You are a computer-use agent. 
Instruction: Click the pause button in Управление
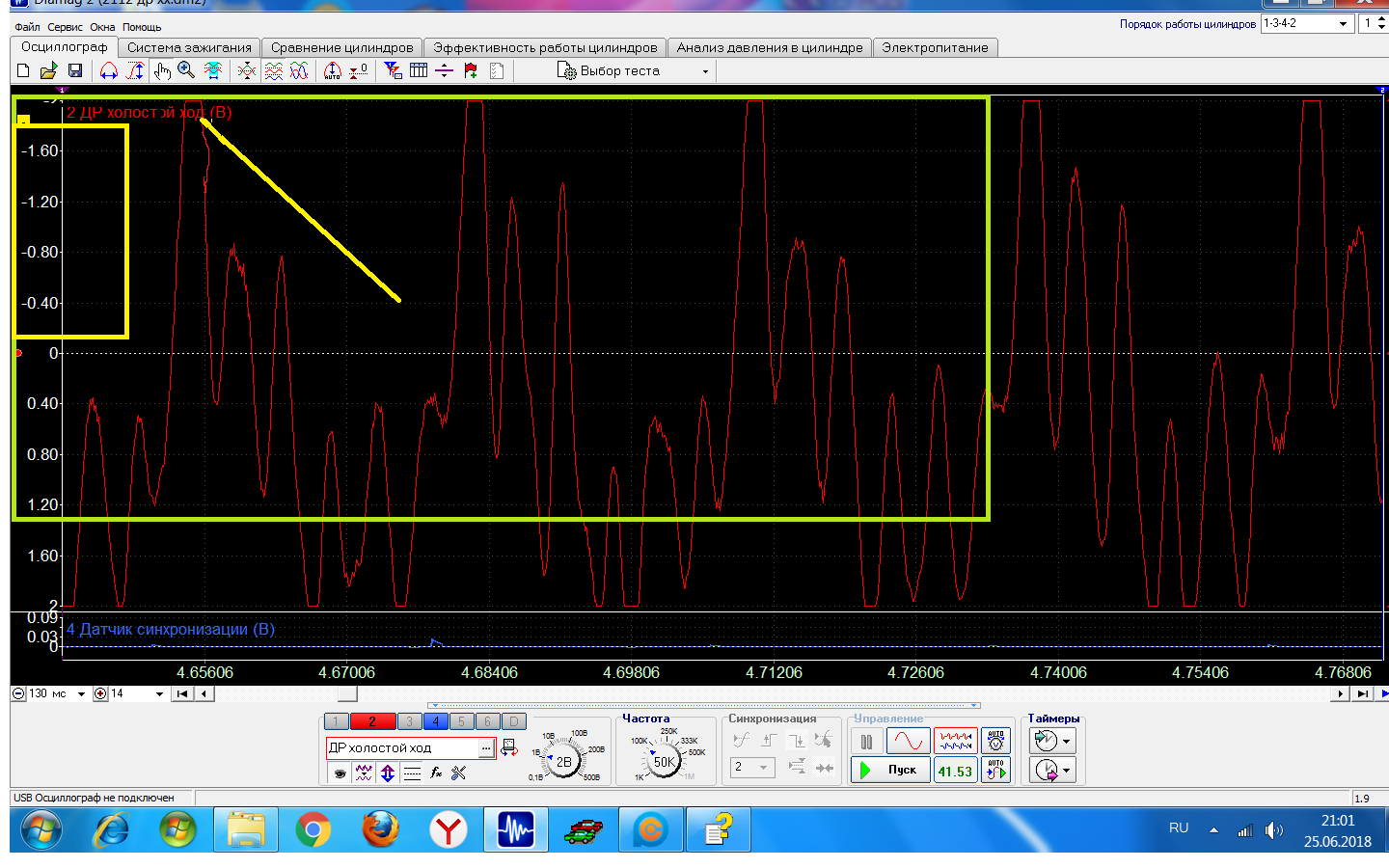click(x=866, y=741)
